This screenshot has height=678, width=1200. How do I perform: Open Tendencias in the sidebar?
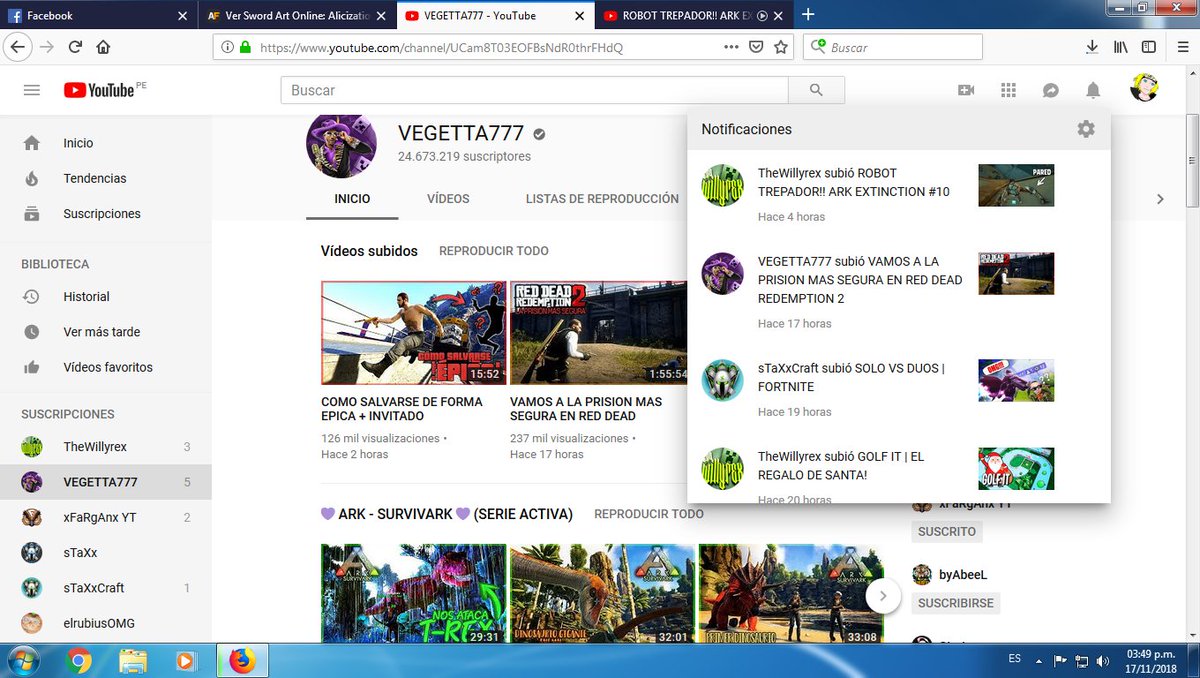coord(106,178)
